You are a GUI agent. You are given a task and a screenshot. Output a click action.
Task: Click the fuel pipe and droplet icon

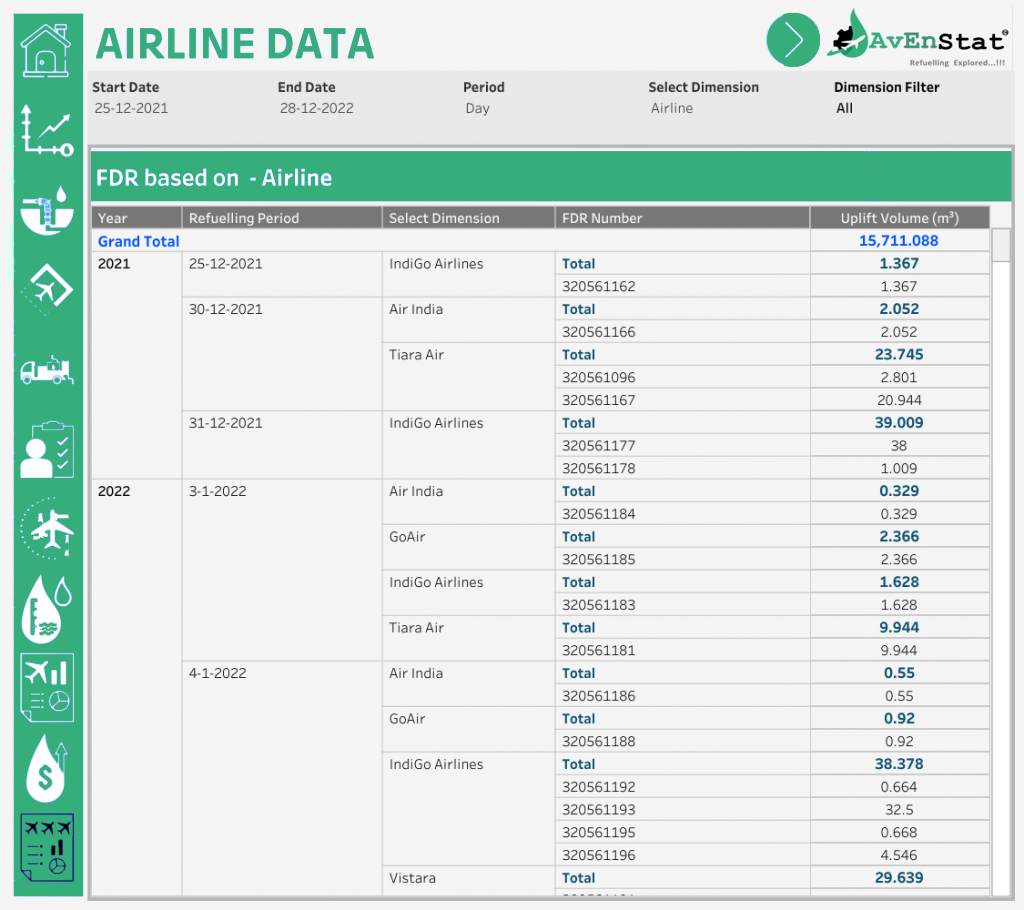pos(47,210)
